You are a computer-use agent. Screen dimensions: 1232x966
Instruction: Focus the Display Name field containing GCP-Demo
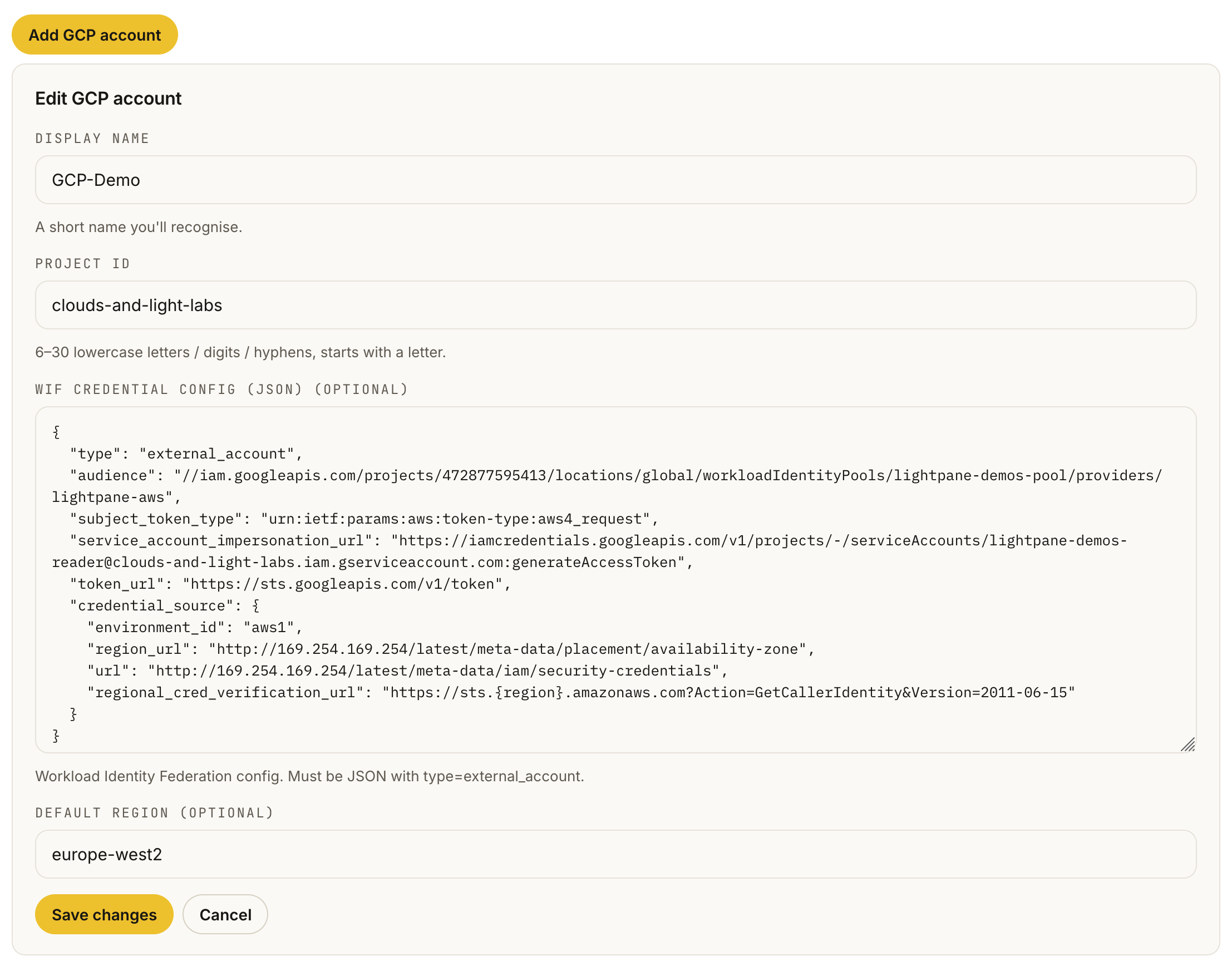[x=615, y=180]
